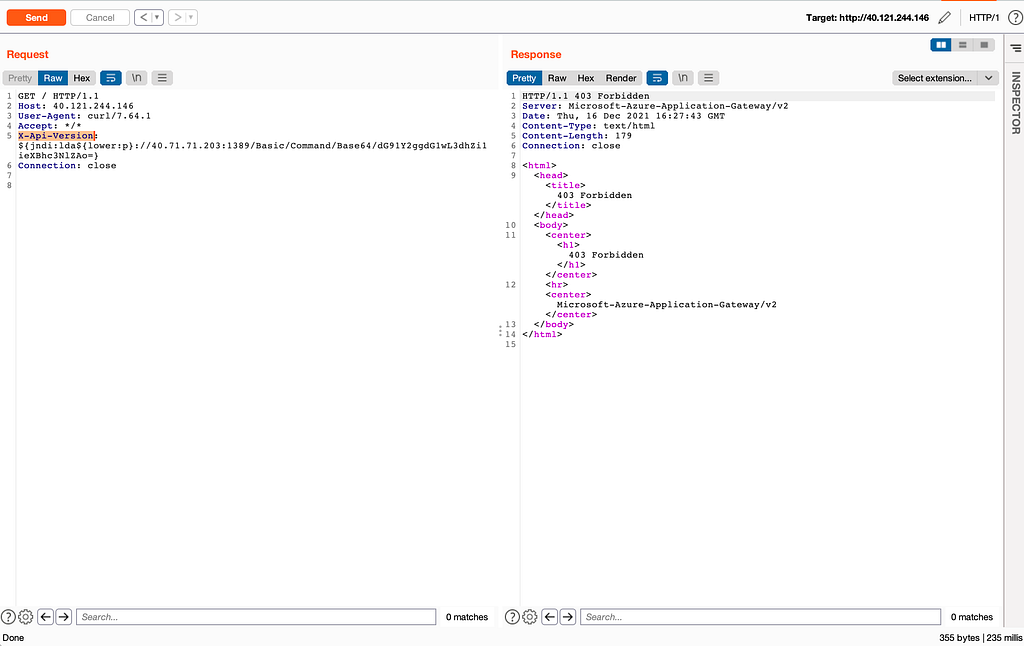Toggle non-printable characters in the Response panel
The height and width of the screenshot is (646, 1024).
(x=682, y=78)
